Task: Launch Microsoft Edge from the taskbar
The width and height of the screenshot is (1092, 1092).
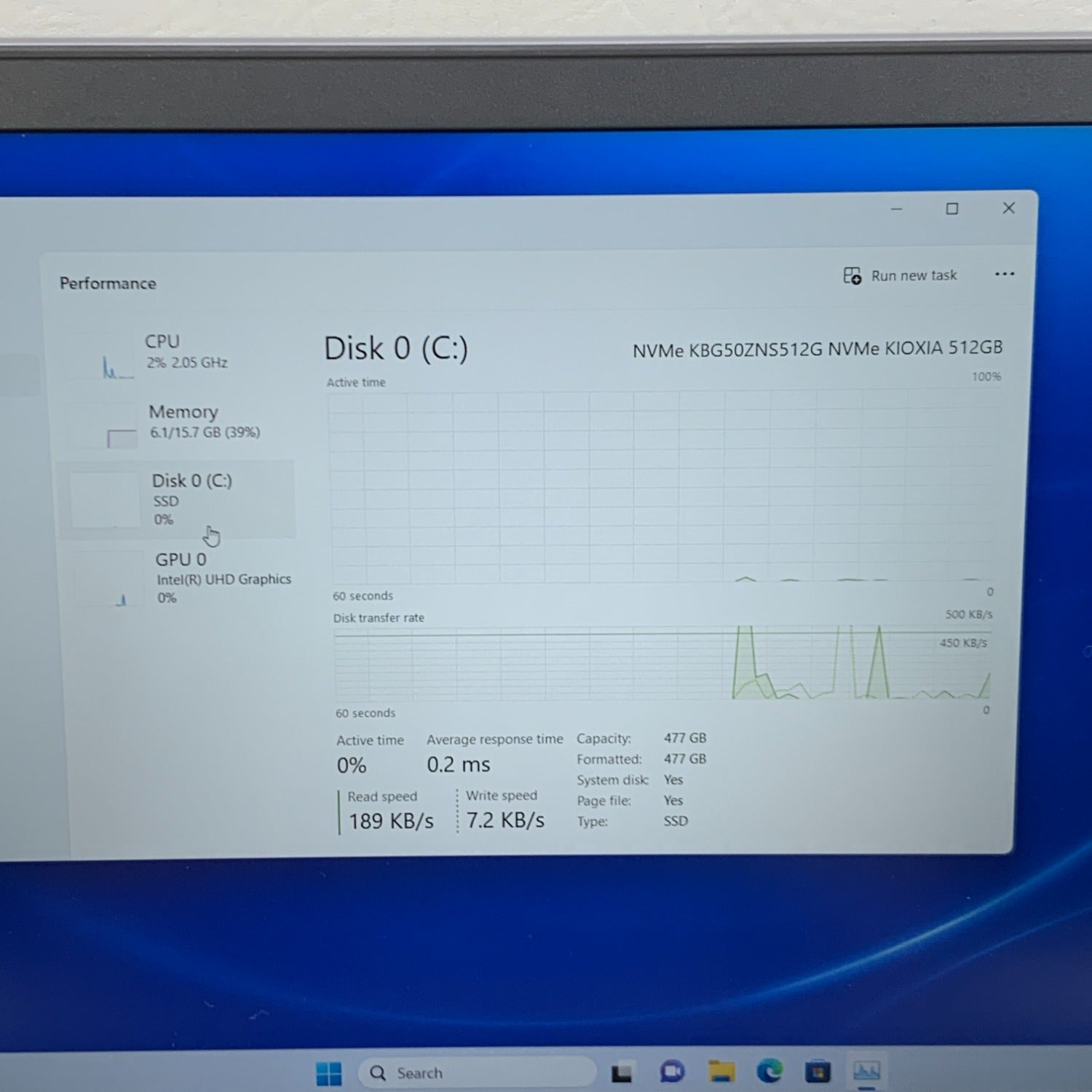Action: click(x=769, y=1071)
